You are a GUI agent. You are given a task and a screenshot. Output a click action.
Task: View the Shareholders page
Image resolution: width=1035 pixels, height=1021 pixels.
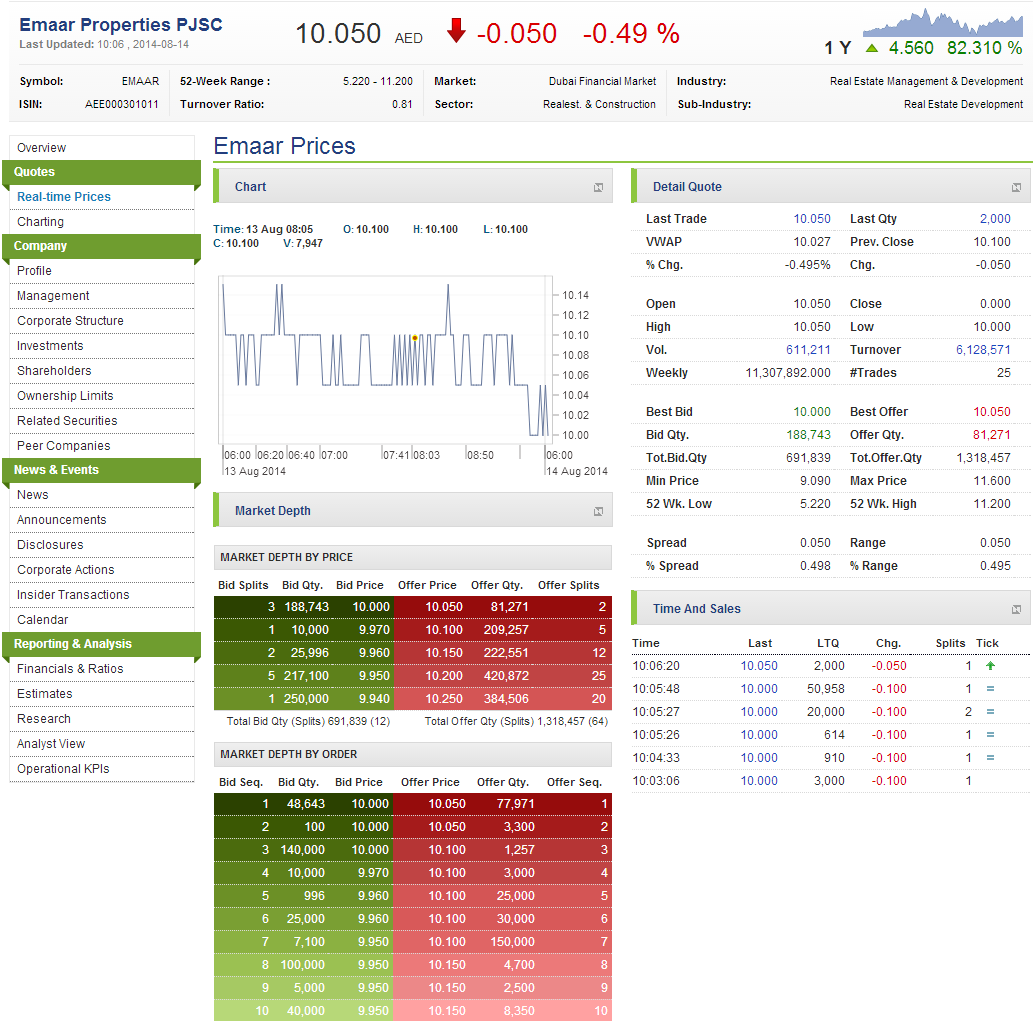[54, 371]
